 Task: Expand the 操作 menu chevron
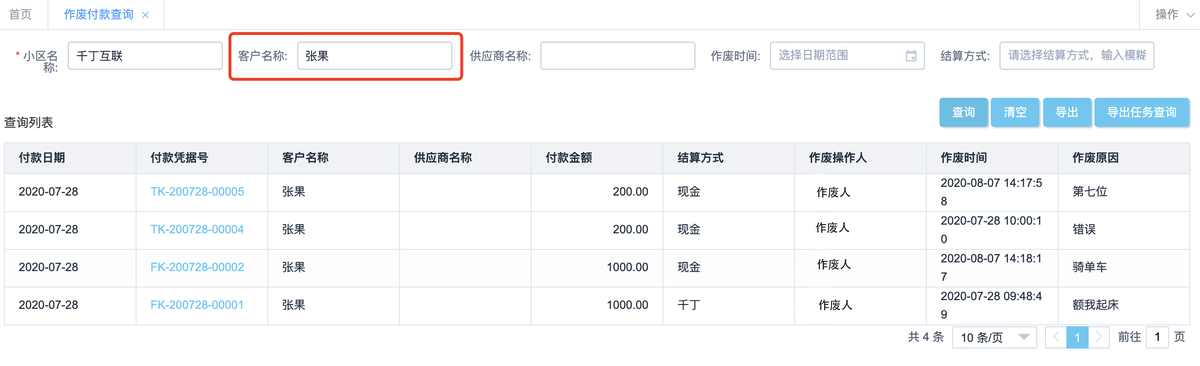(x=1188, y=15)
